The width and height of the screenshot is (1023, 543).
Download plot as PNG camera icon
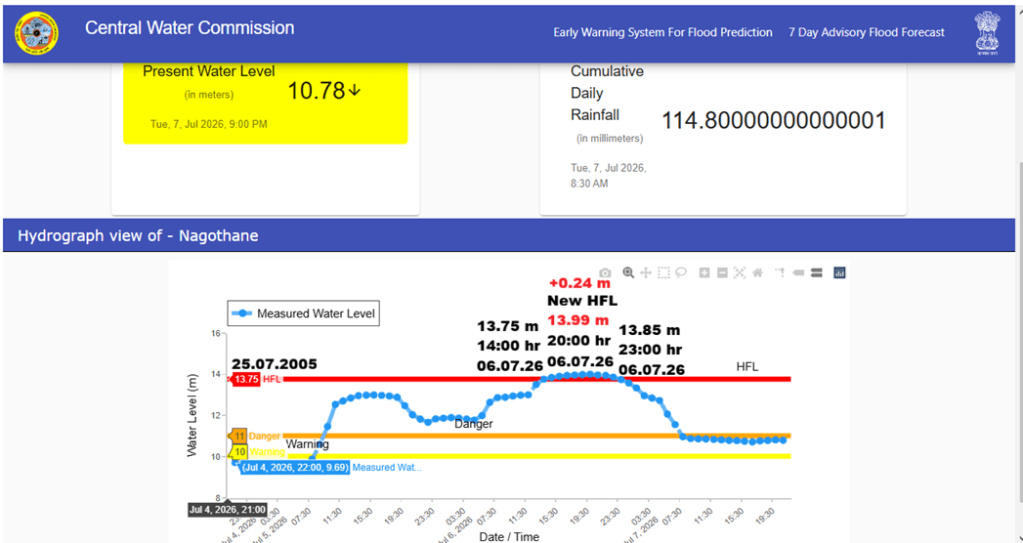click(605, 273)
